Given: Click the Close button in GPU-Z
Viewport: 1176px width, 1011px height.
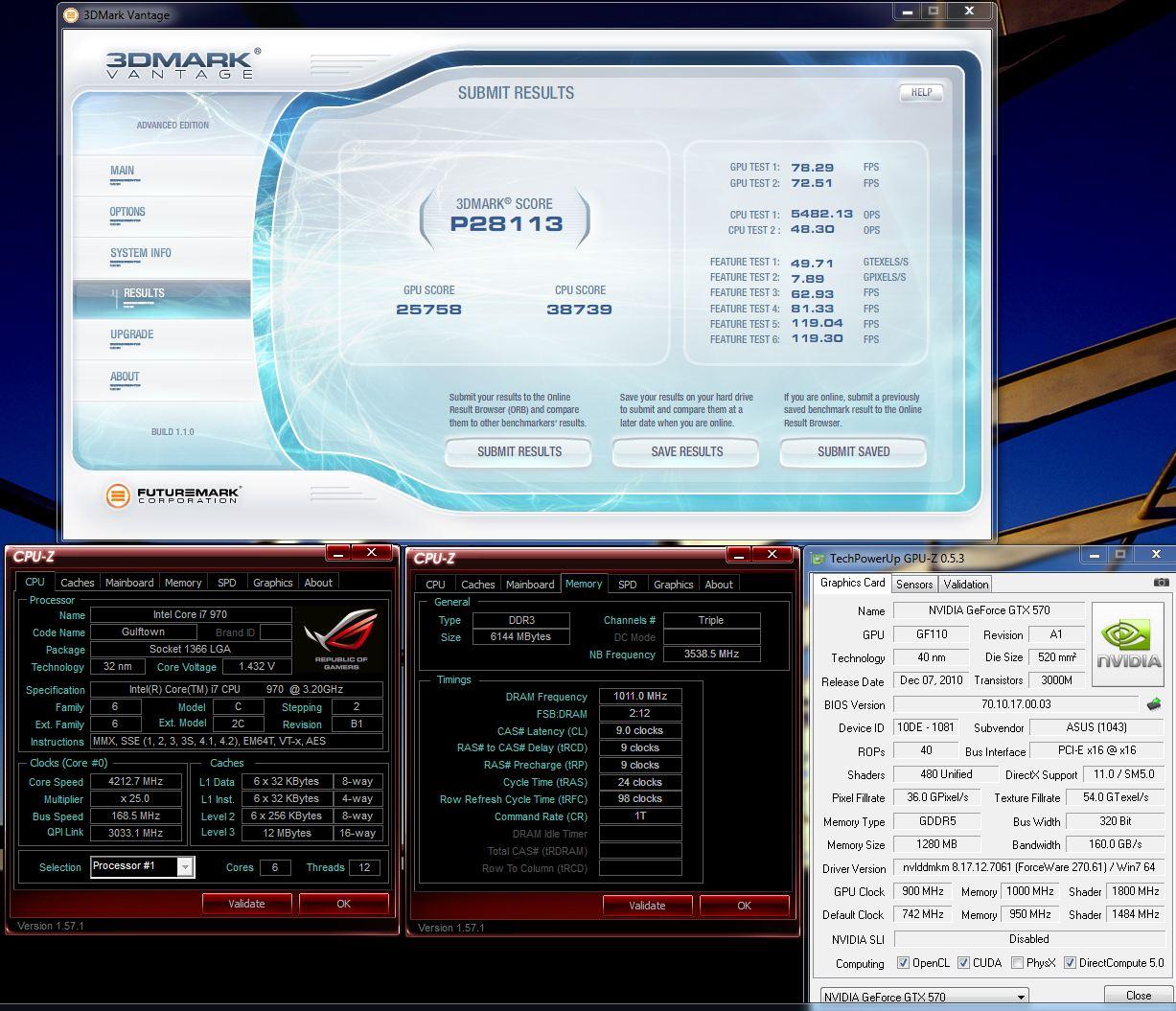Looking at the screenshot, I should 1139,996.
